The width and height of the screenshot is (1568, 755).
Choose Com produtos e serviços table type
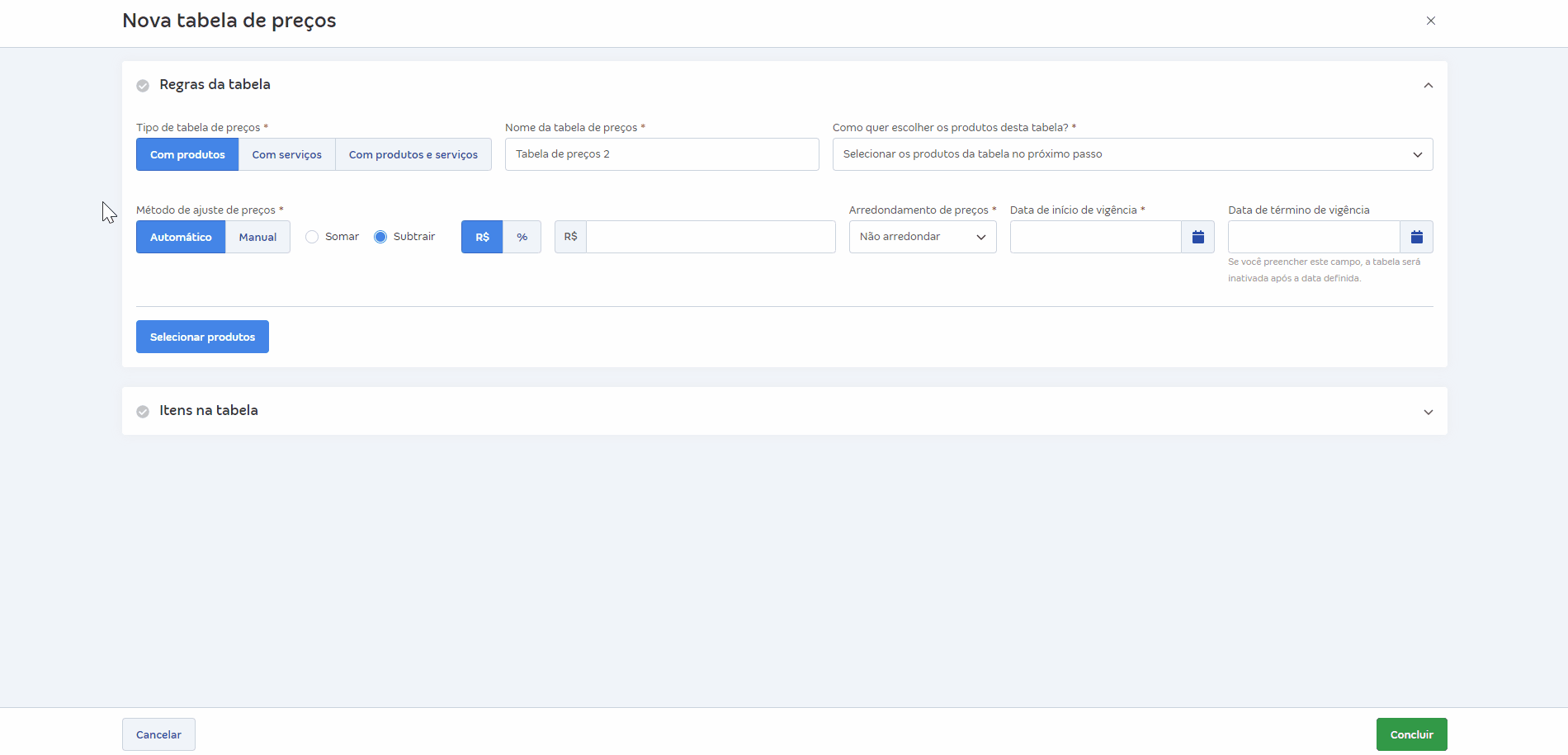point(413,154)
